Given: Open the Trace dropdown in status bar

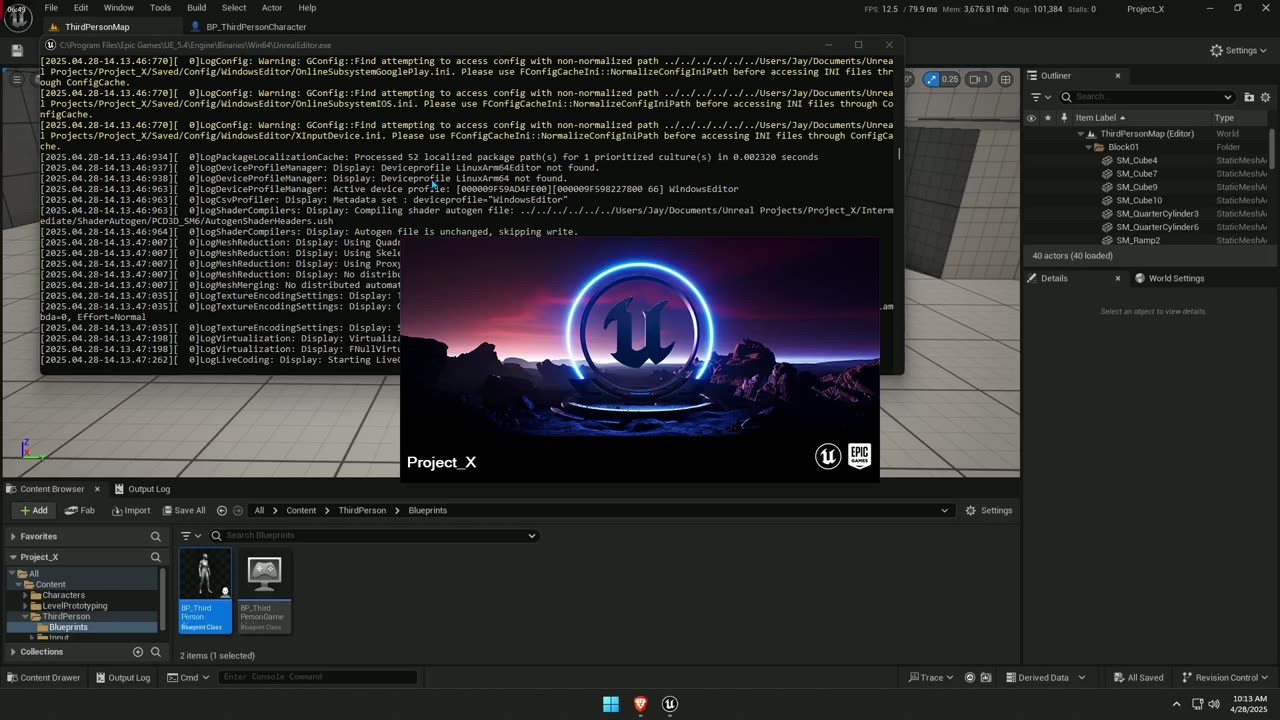Looking at the screenshot, I should coord(931,677).
